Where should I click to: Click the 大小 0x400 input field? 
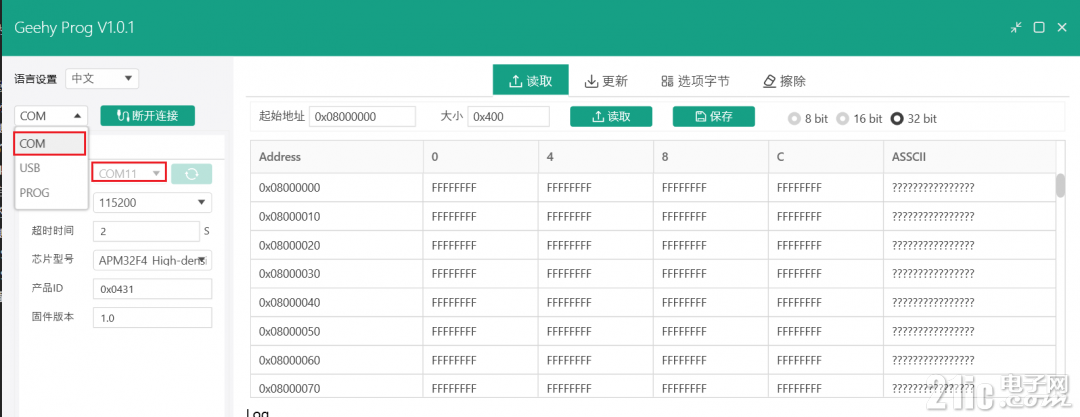click(508, 116)
